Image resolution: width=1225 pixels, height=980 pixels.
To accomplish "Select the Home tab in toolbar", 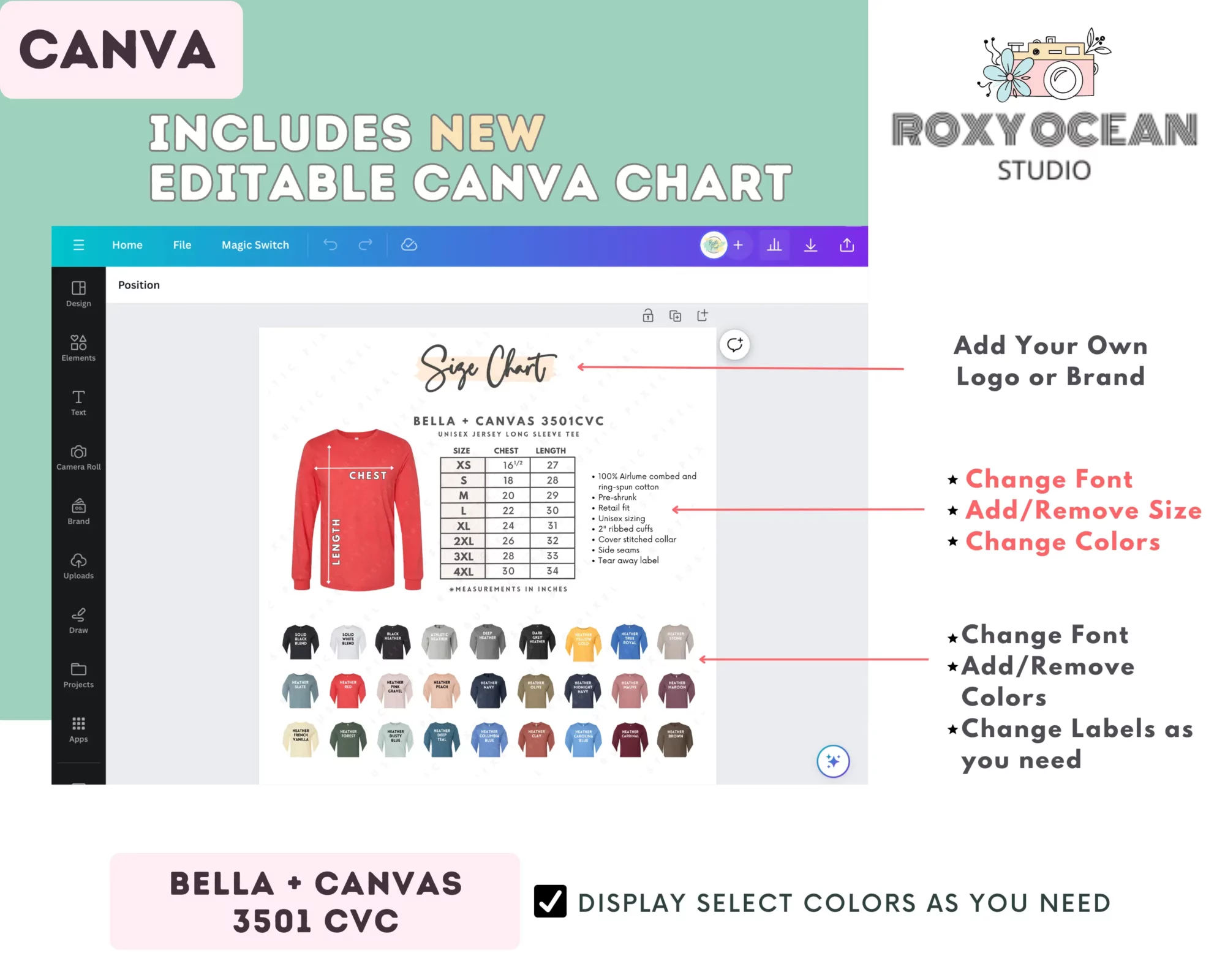I will click(127, 245).
